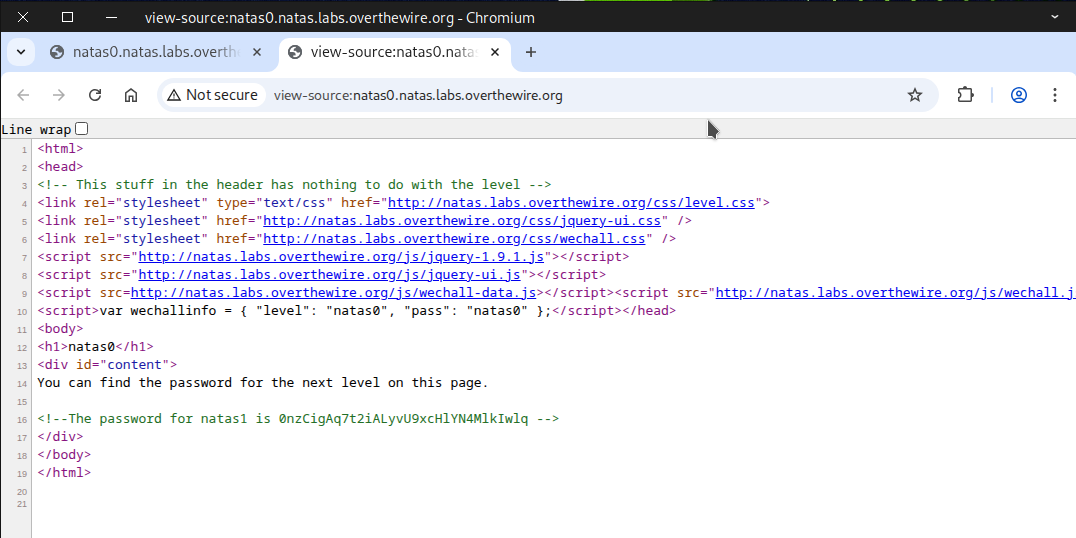Viewport: 1076px width, 538px height.
Task: Select the view-source natas0 tab
Action: (385, 52)
